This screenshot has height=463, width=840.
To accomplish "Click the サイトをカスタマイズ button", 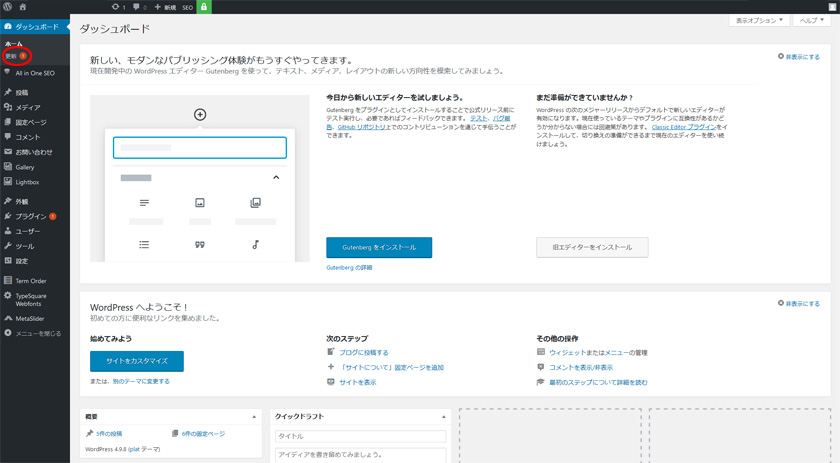I will point(137,360).
